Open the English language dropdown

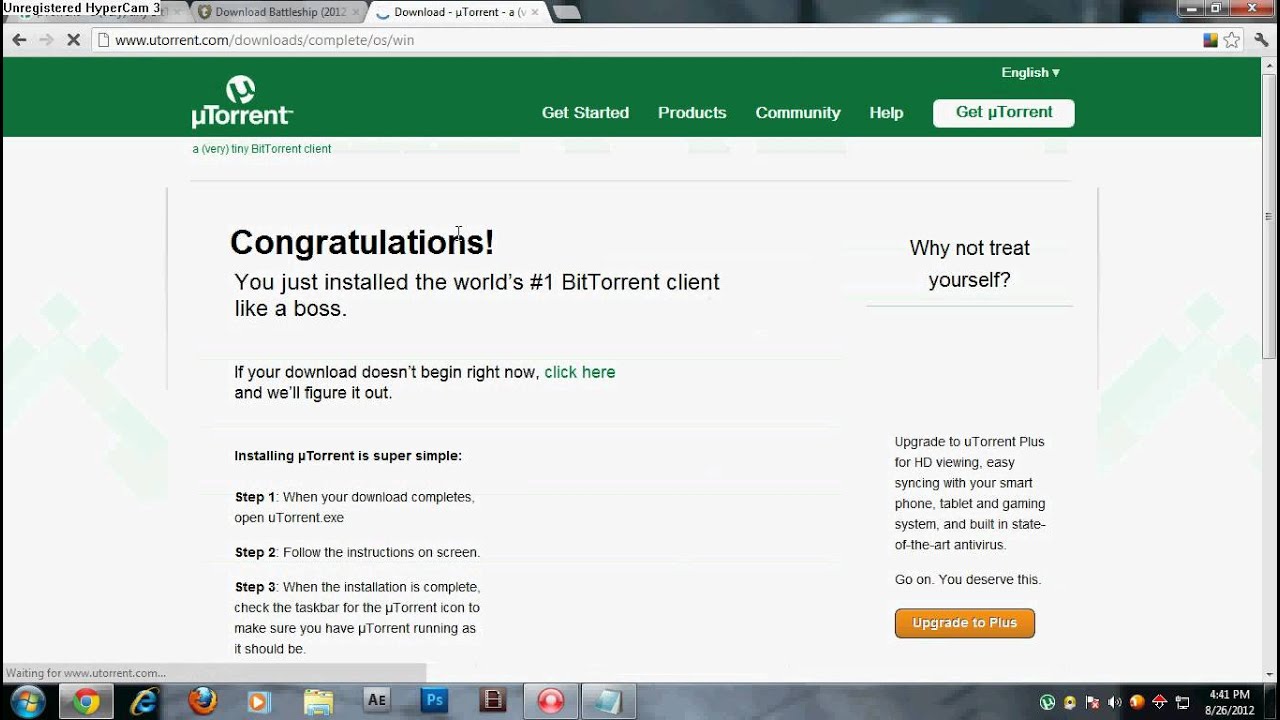point(1030,72)
